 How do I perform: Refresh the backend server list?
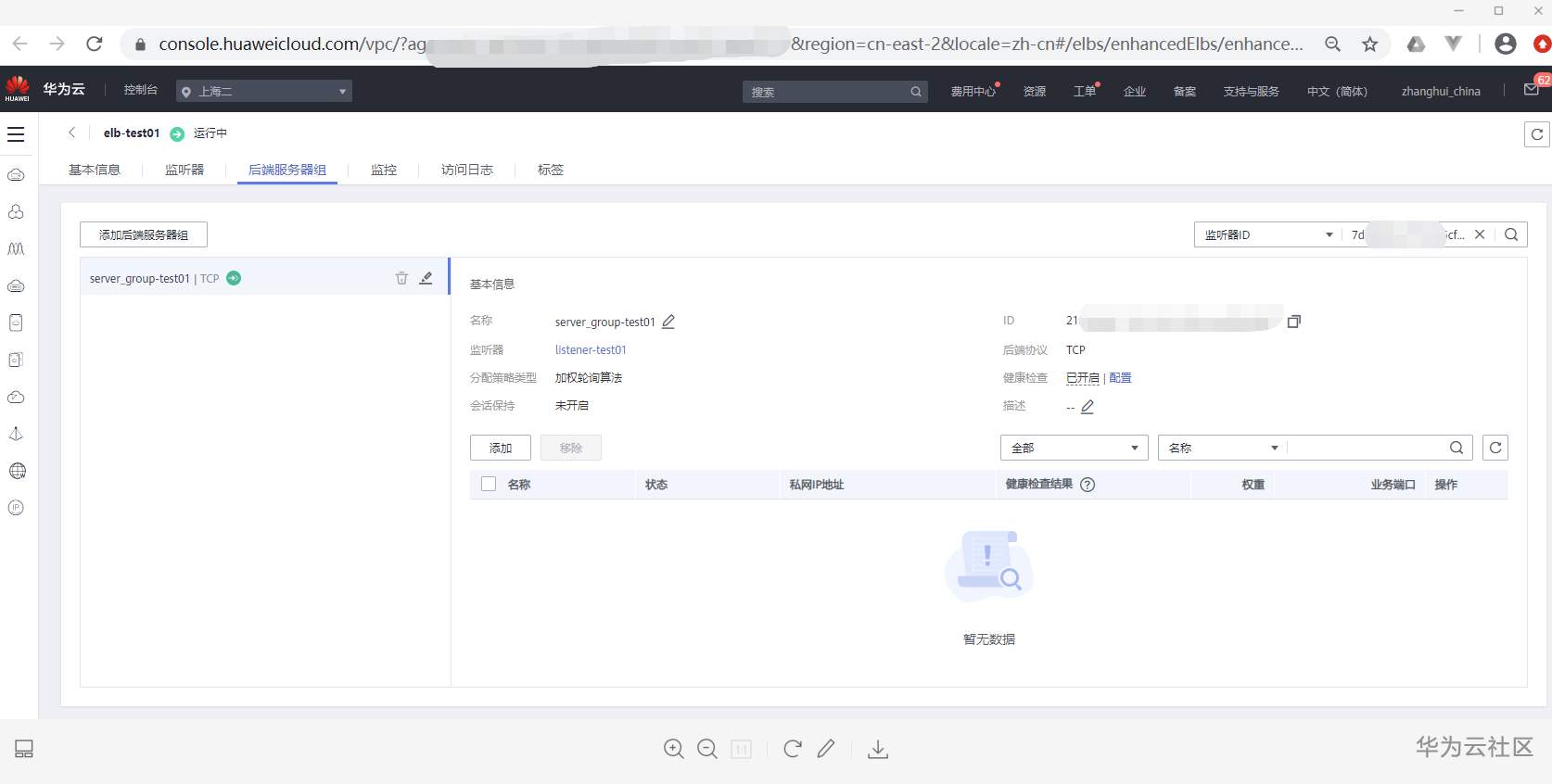point(1495,448)
